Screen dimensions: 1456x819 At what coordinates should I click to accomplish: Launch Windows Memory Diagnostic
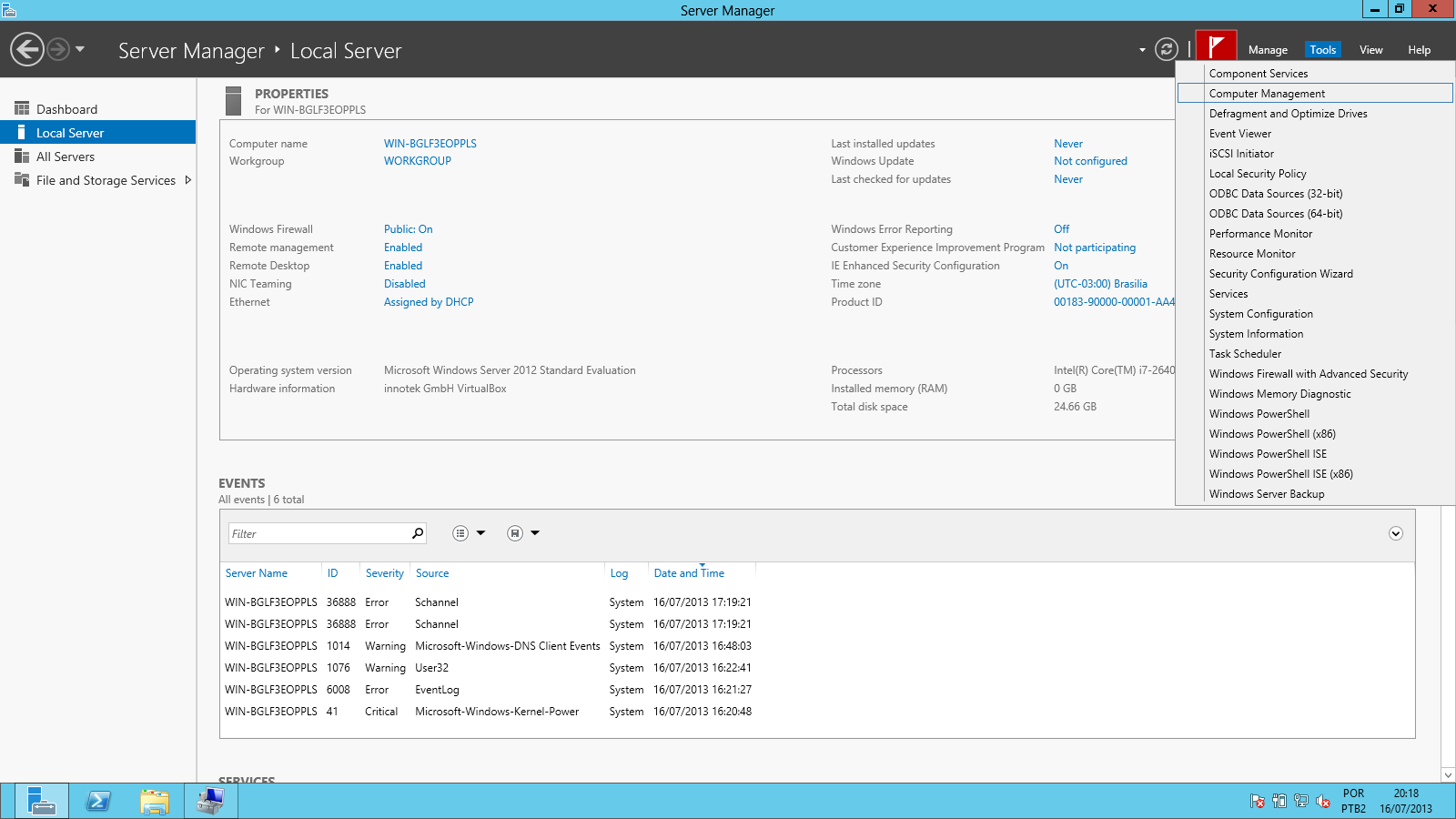pos(1315,394)
